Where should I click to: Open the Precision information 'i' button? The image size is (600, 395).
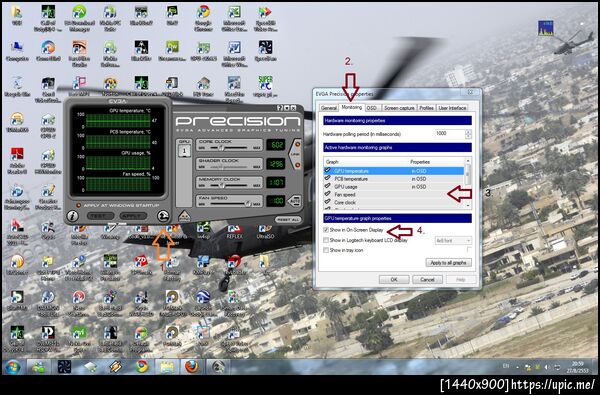(x=72, y=216)
